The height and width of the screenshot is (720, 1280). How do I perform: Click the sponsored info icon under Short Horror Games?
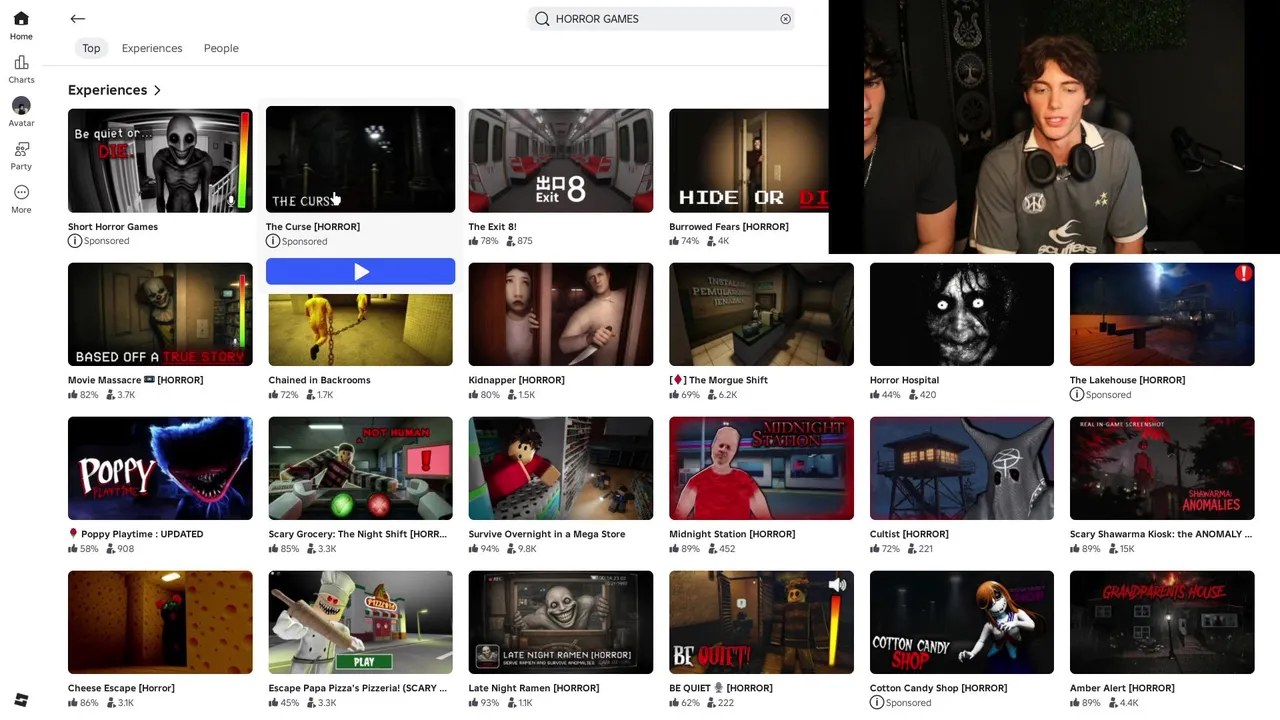pyautogui.click(x=74, y=241)
